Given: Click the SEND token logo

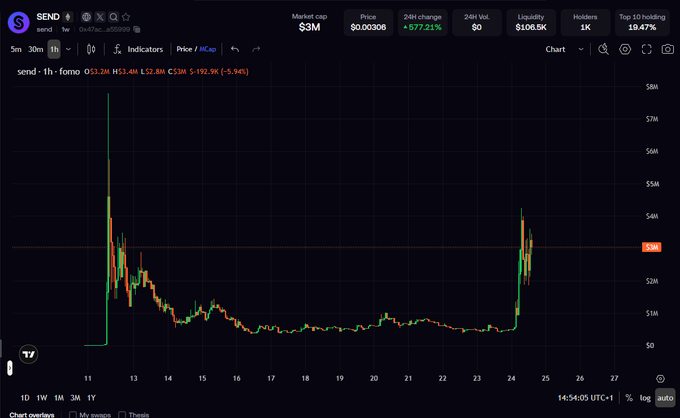Looking at the screenshot, I should point(19,23).
